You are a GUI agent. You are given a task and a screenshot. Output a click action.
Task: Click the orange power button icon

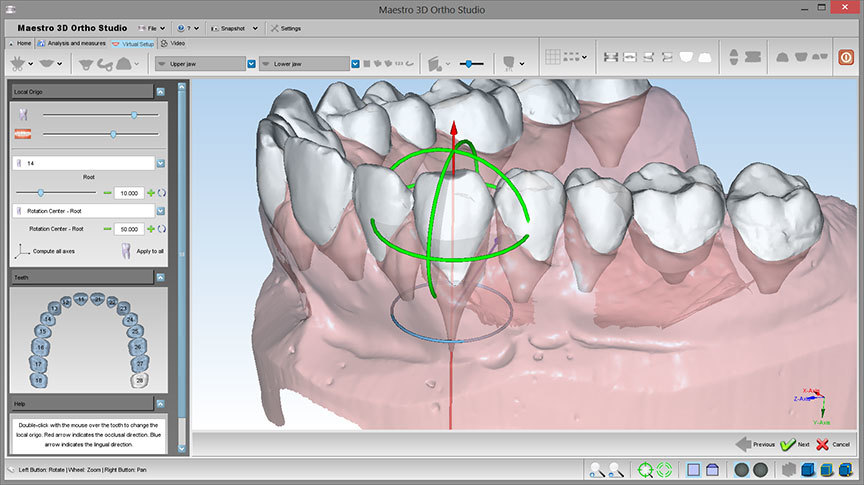tap(846, 57)
